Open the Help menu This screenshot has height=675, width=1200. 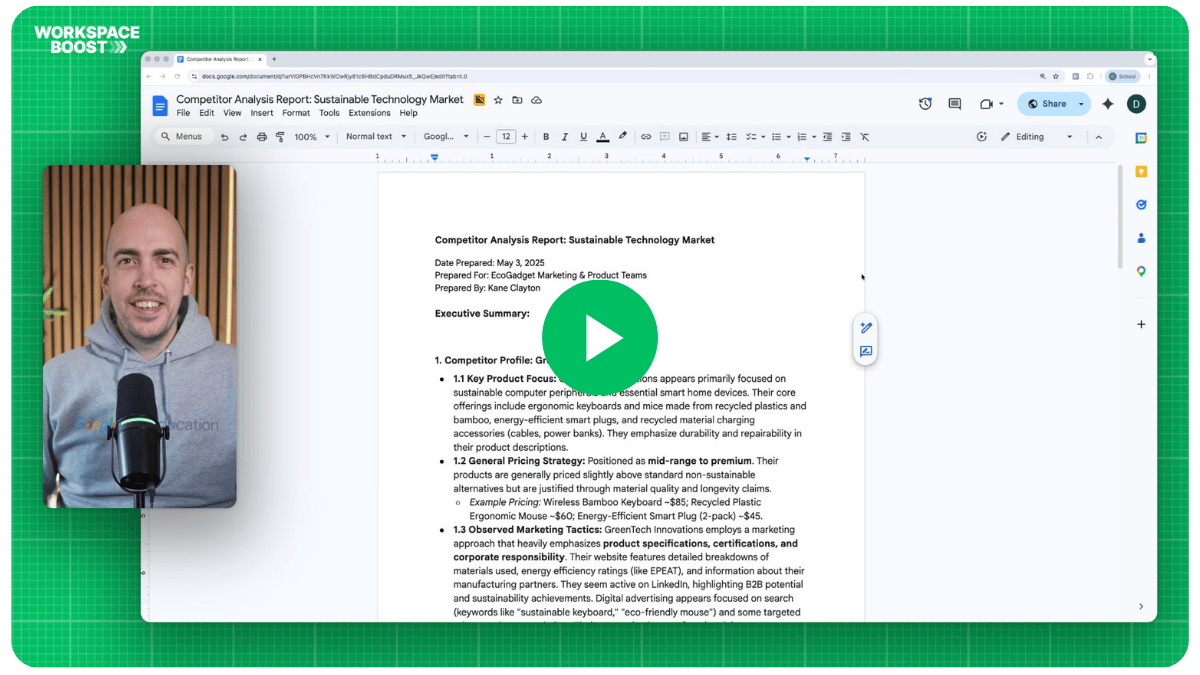click(408, 113)
